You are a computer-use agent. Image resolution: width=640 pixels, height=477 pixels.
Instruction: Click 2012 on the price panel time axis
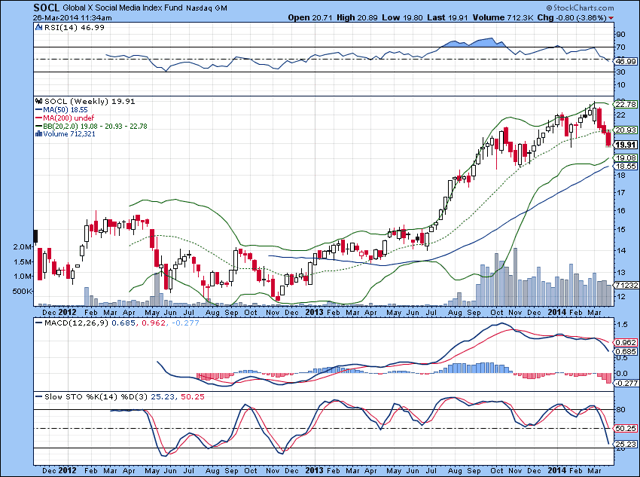[68, 312]
